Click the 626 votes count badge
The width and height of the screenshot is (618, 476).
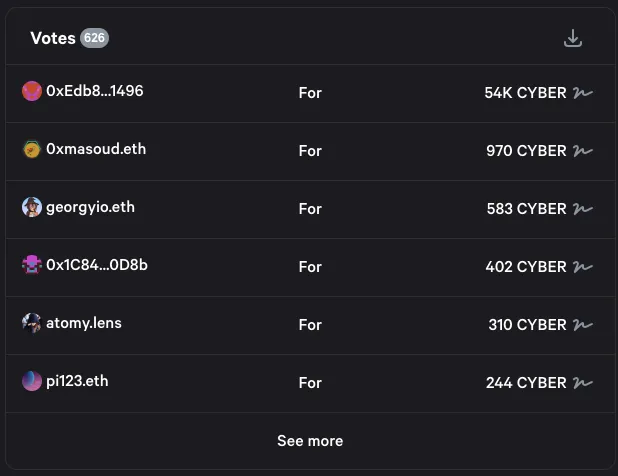click(95, 38)
